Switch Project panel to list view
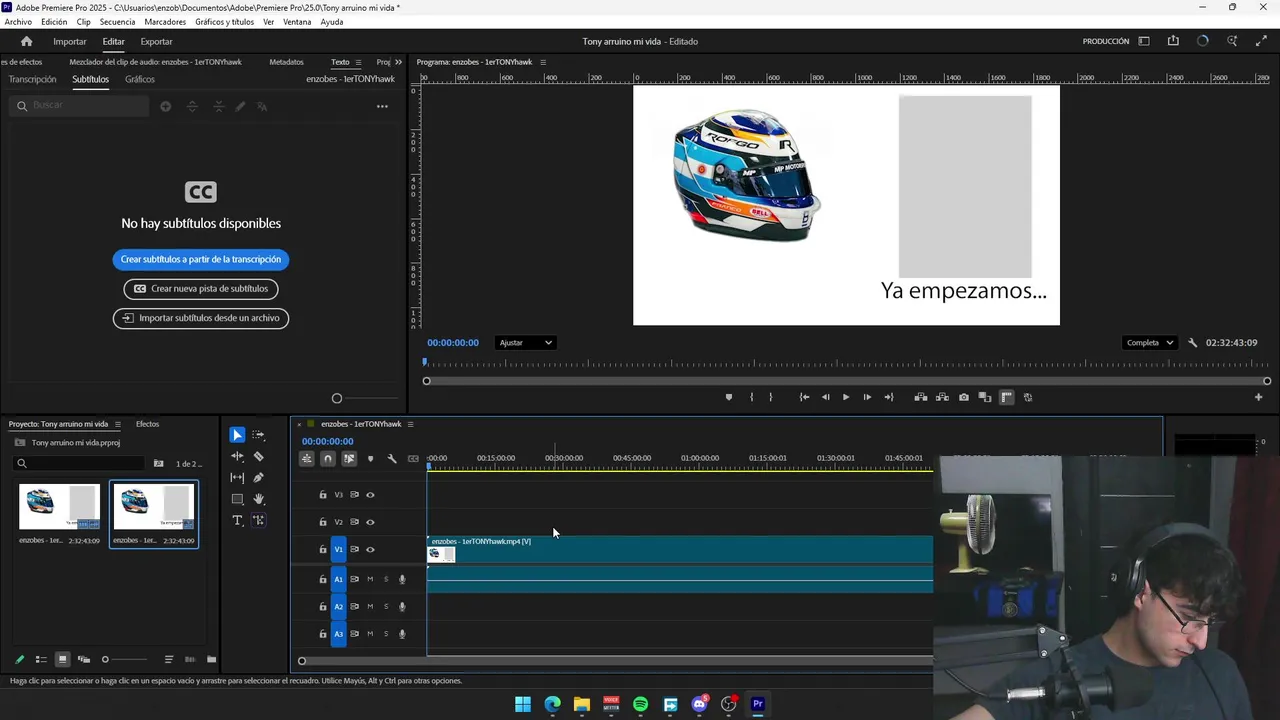 coord(41,659)
